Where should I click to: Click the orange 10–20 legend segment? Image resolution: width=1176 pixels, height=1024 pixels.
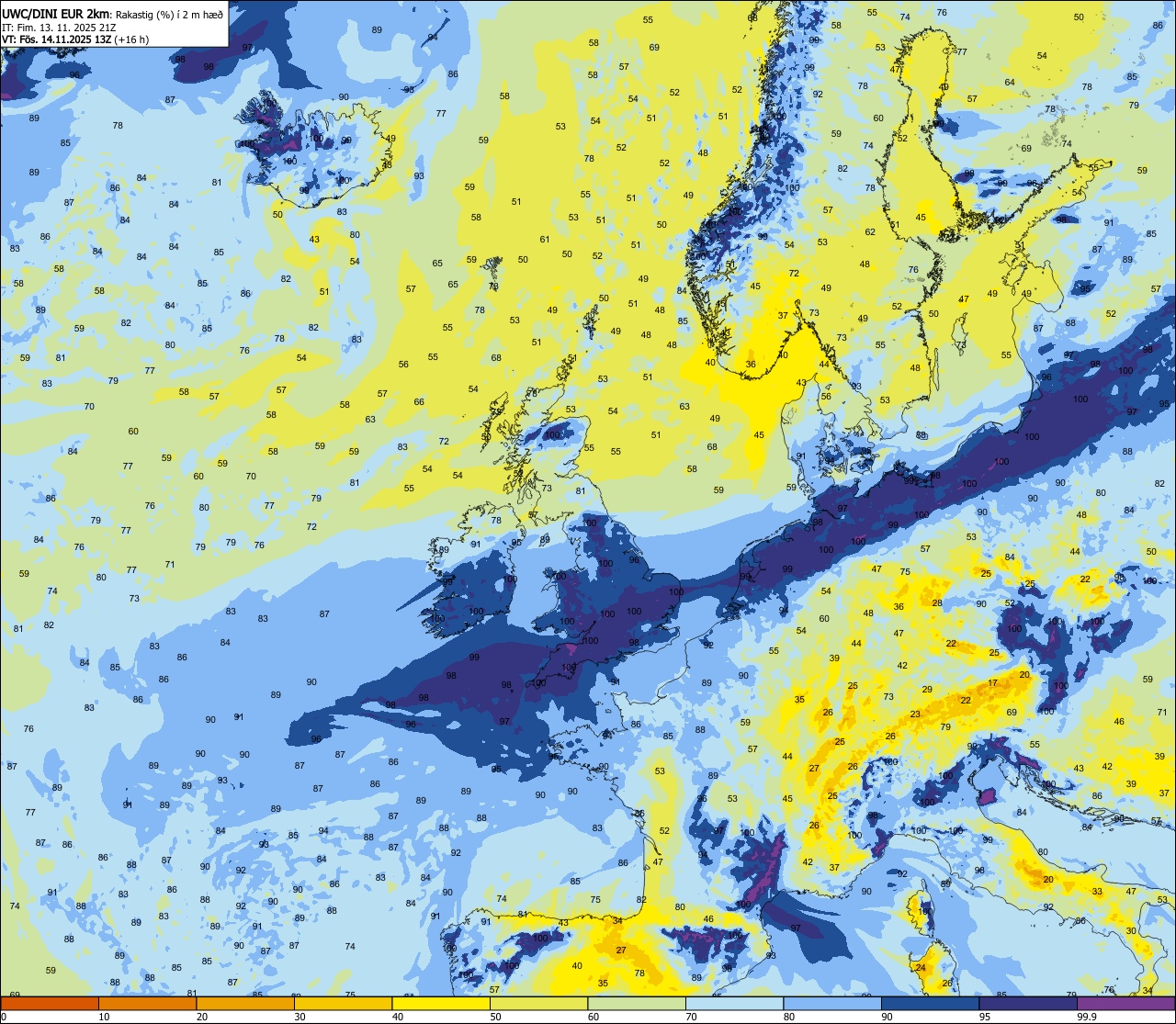[148, 1003]
